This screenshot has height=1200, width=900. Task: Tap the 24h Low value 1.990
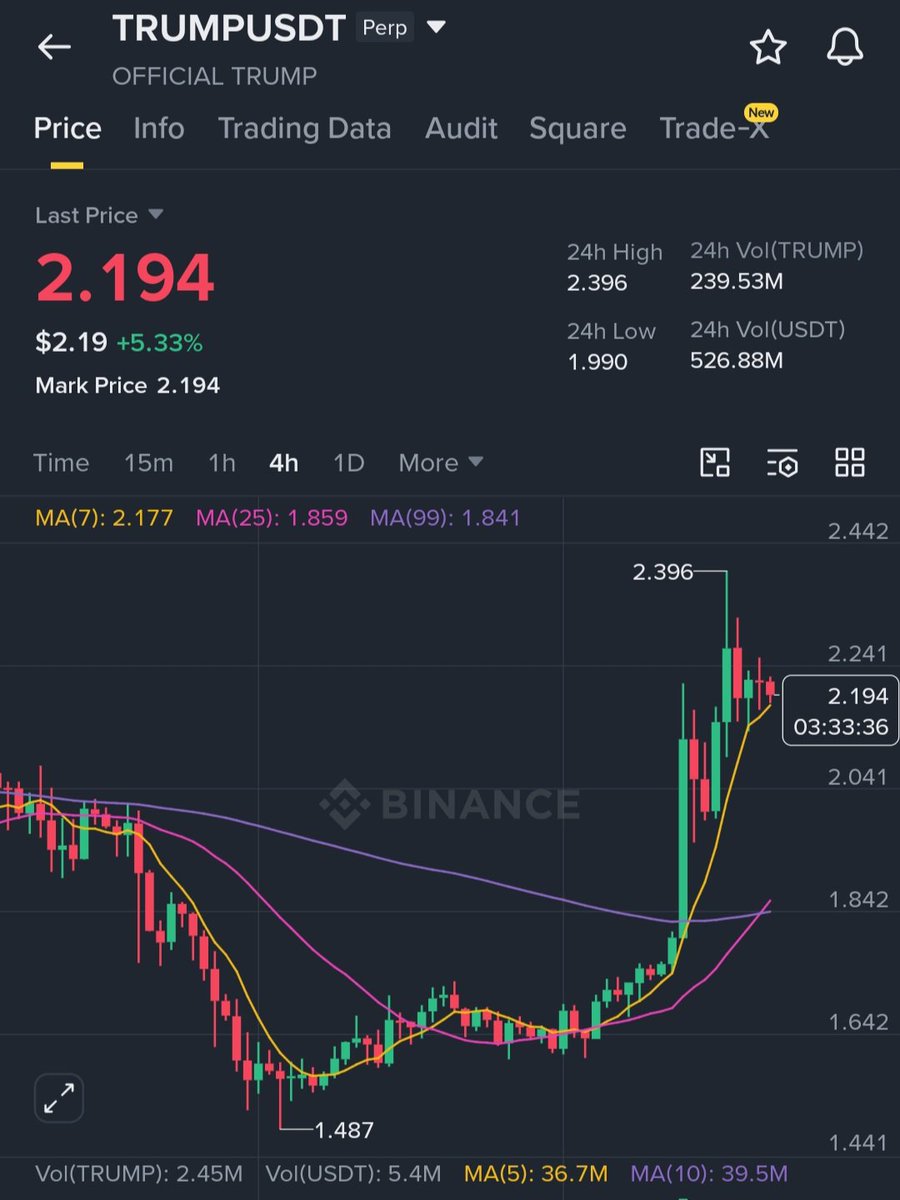click(597, 361)
